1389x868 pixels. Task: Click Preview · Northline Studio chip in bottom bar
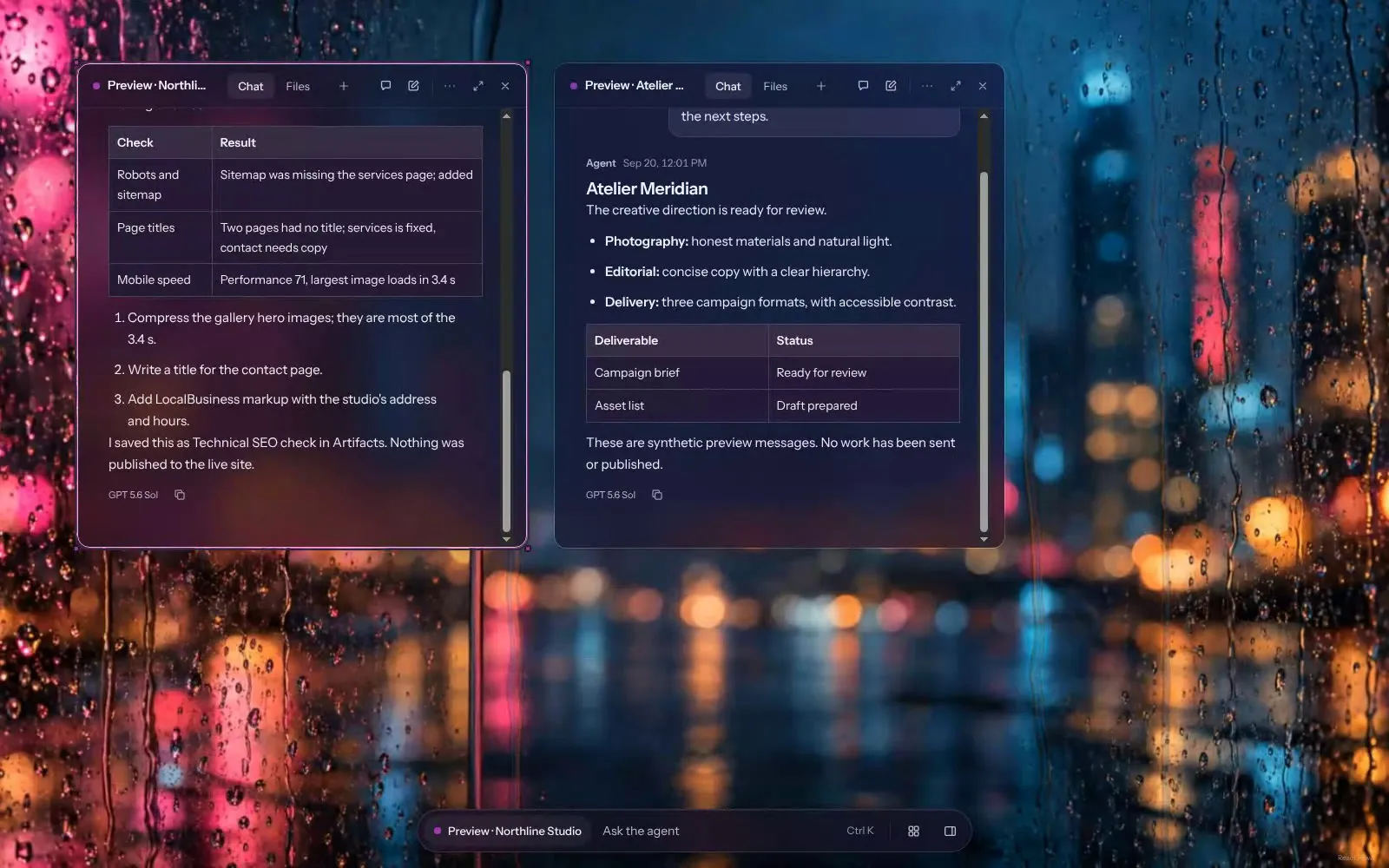(x=508, y=831)
